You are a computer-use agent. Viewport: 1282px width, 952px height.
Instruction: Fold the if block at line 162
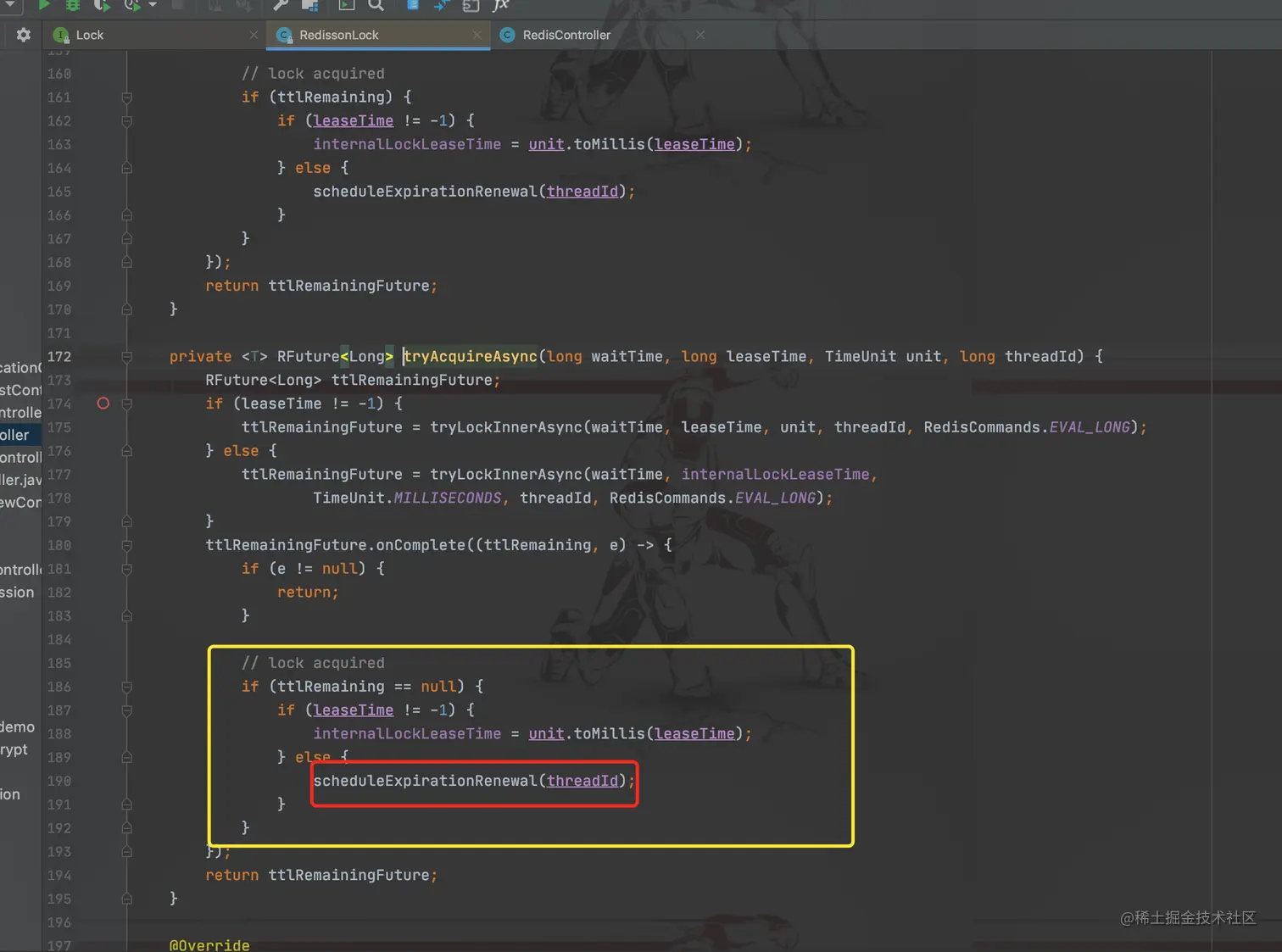(127, 121)
